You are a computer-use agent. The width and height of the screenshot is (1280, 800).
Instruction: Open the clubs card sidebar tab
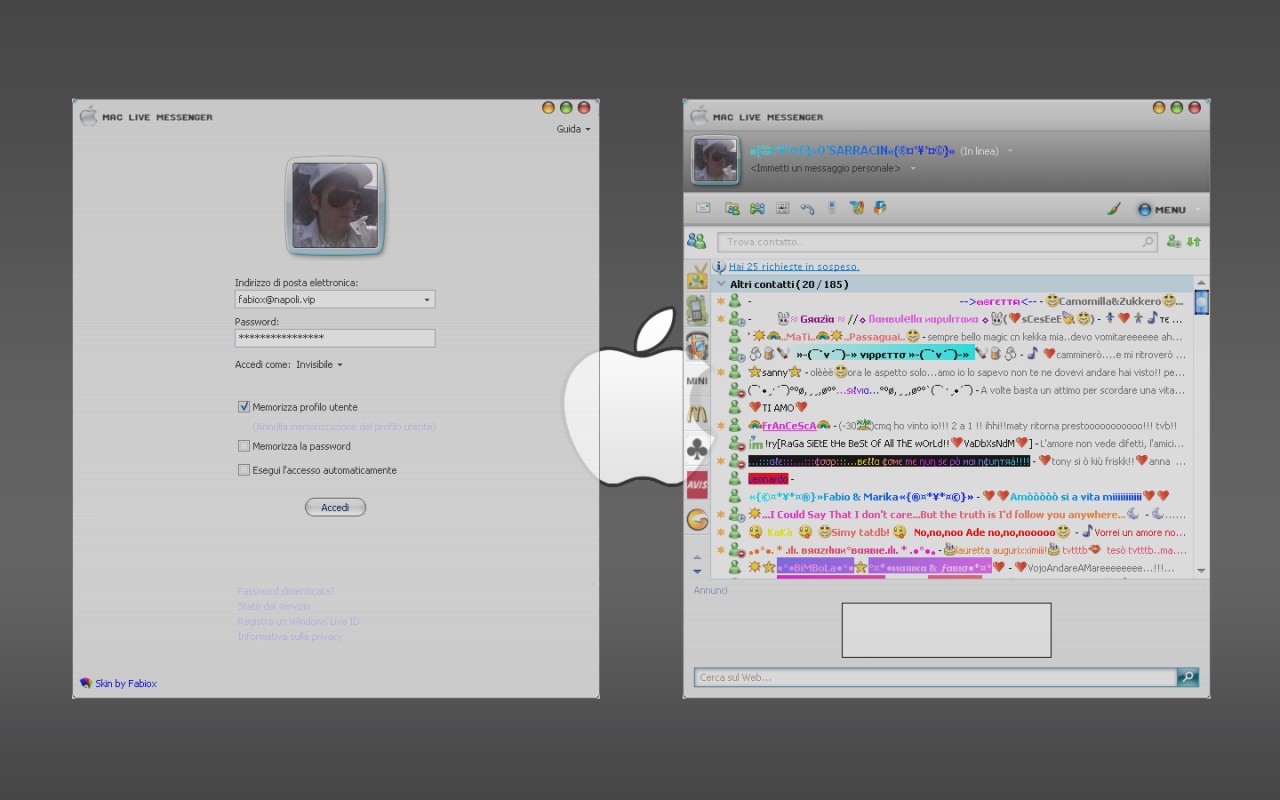[697, 450]
